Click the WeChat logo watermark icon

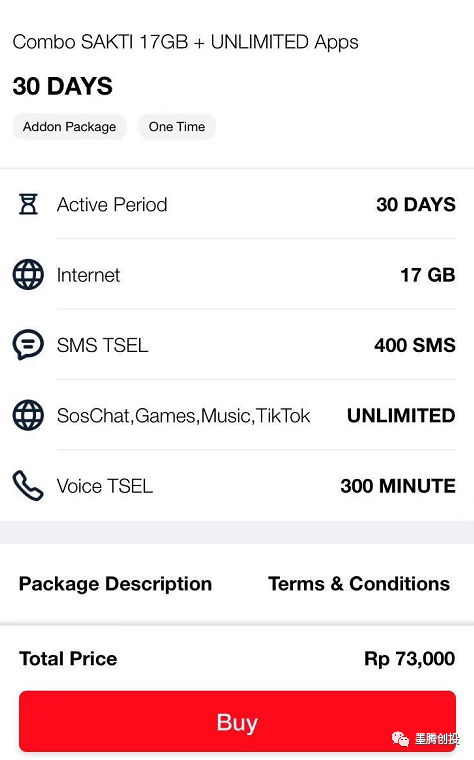click(400, 739)
